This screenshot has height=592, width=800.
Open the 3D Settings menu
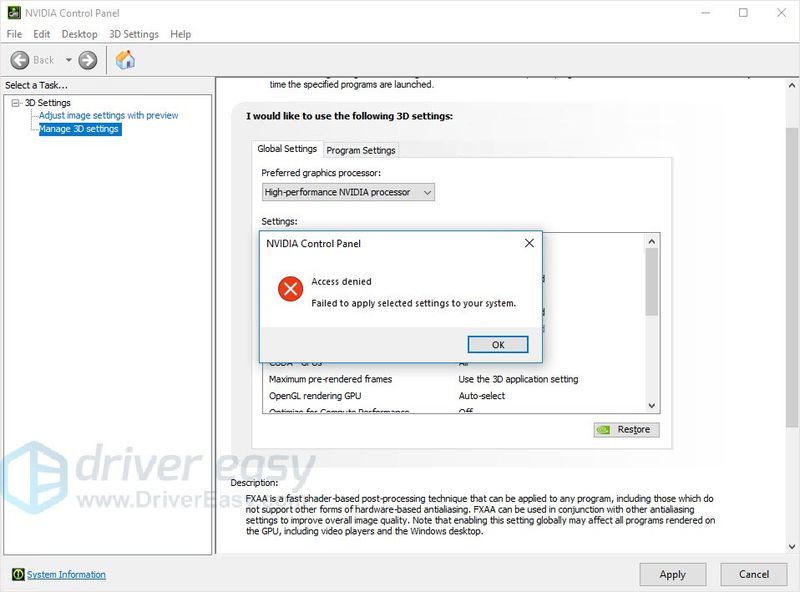click(x=134, y=34)
